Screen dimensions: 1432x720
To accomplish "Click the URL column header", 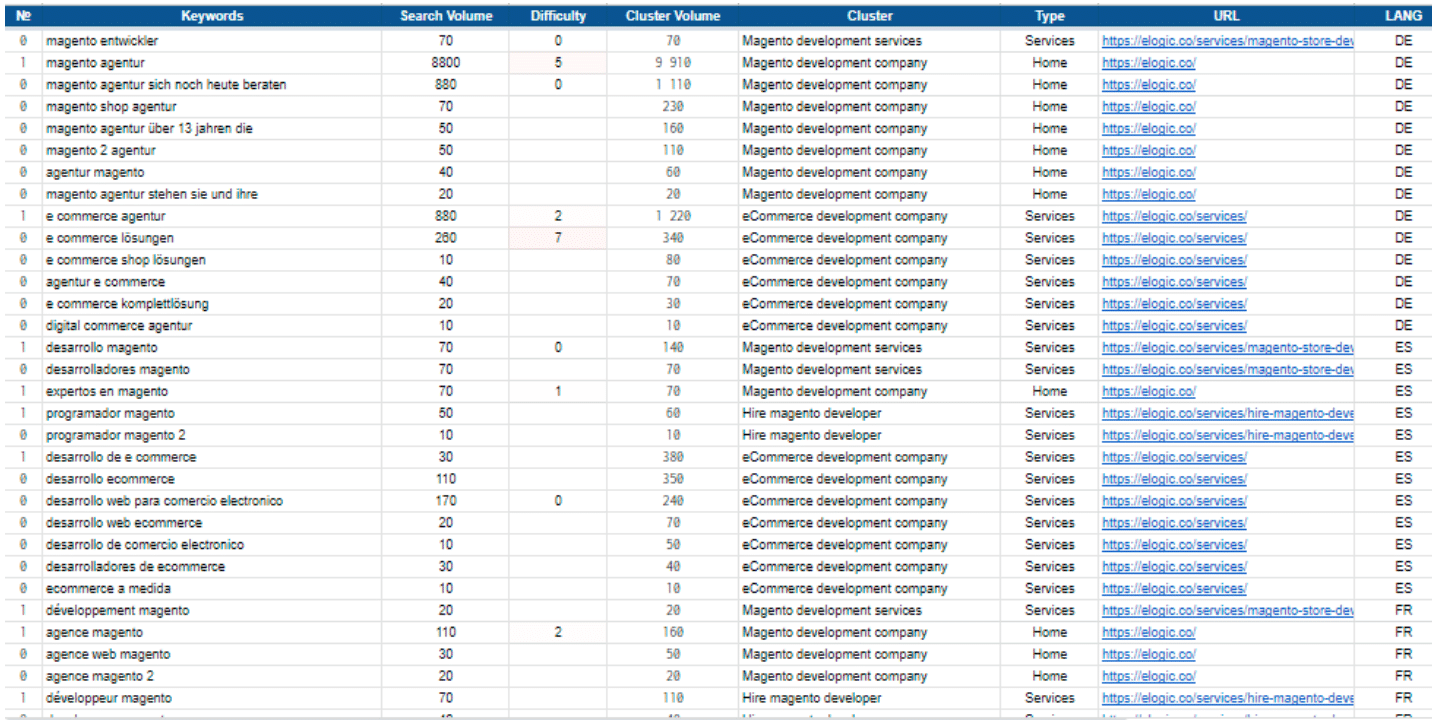I will 1227,16.
